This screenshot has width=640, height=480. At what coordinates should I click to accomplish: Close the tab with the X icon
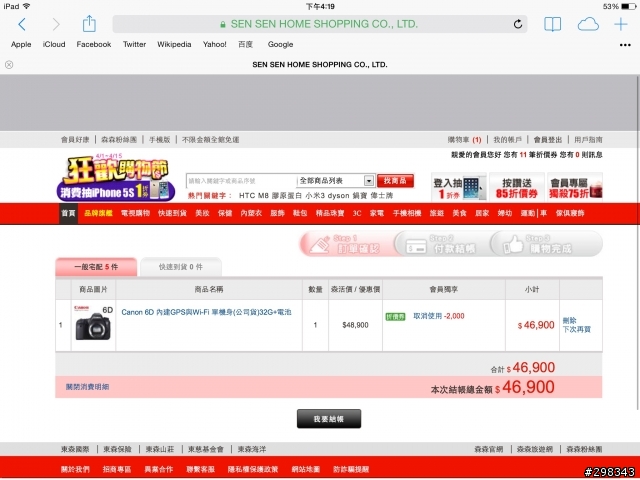(x=9, y=64)
